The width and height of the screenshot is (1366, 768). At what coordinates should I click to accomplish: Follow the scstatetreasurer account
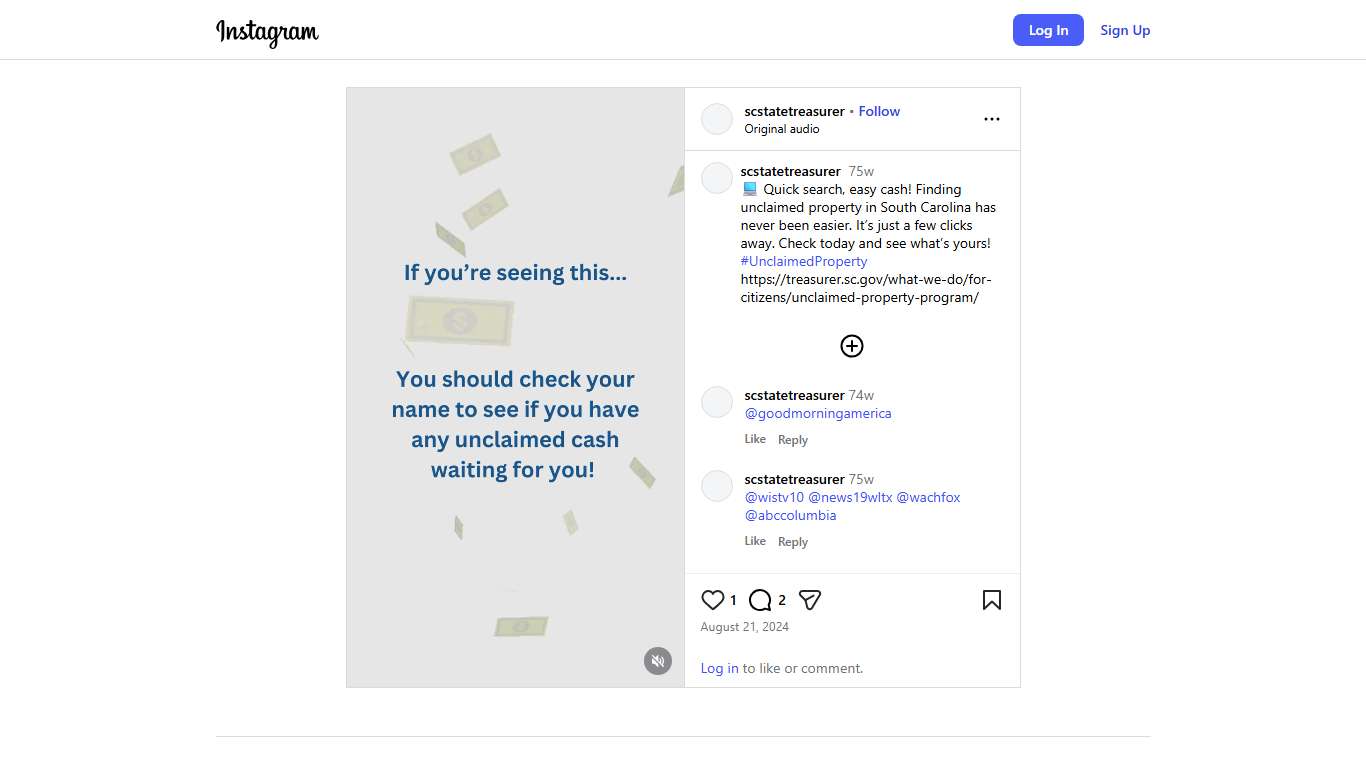click(x=879, y=111)
